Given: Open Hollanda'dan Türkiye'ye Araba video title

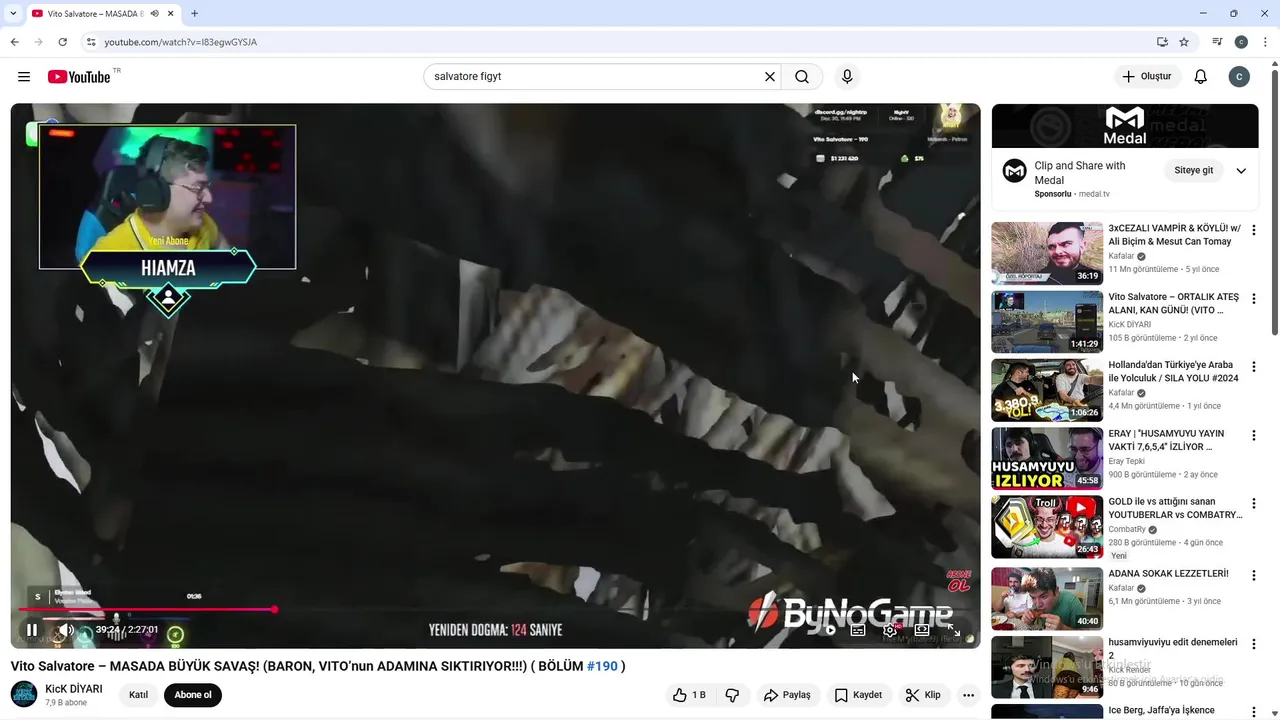Looking at the screenshot, I should point(1173,372).
